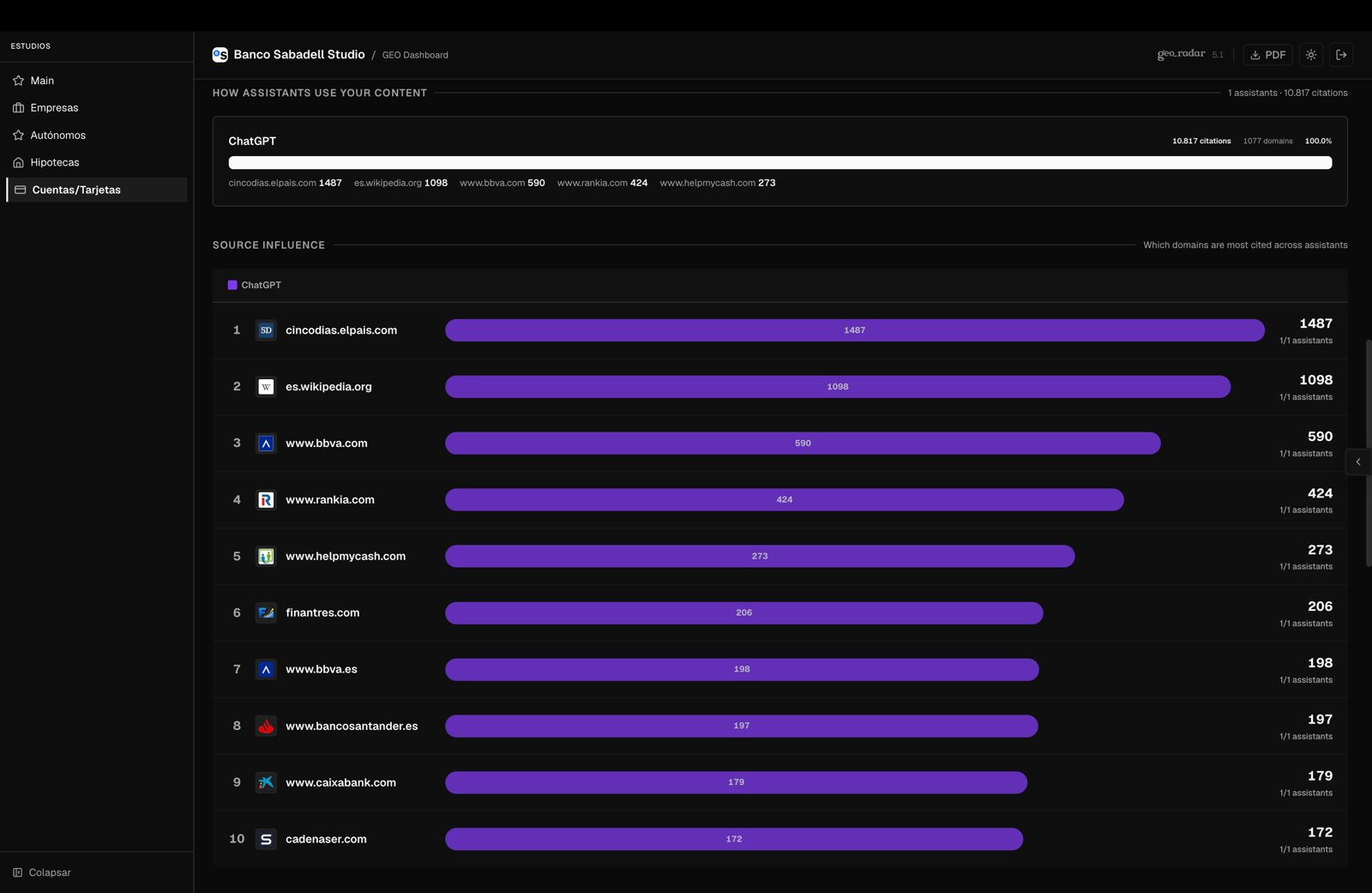Expand the right side panel chevron
This screenshot has width=1372, height=893.
tap(1358, 462)
